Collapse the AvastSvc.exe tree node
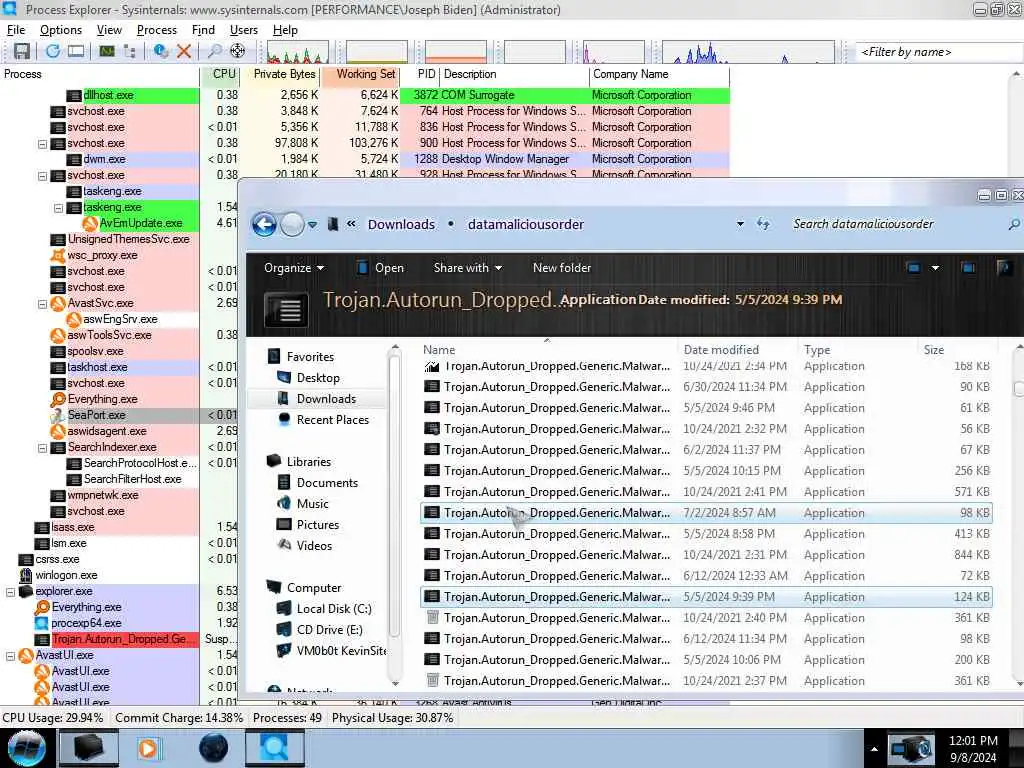 [x=42, y=304]
